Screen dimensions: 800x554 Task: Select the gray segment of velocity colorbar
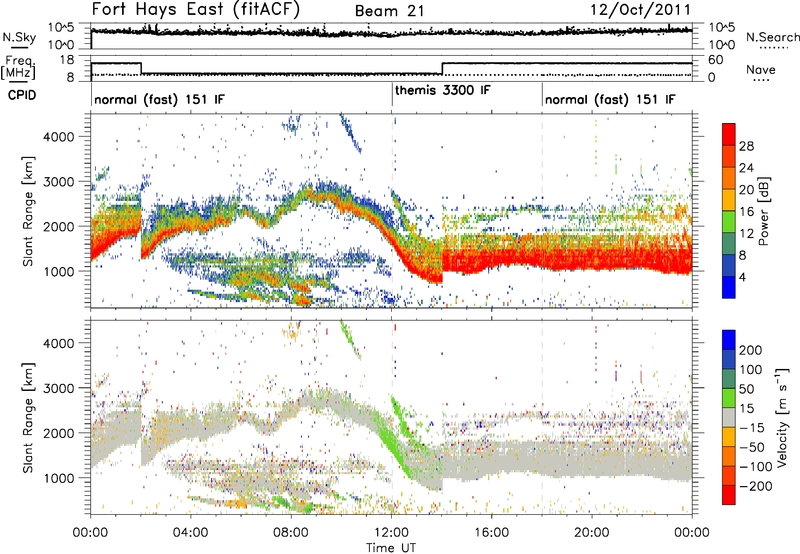pos(729,418)
